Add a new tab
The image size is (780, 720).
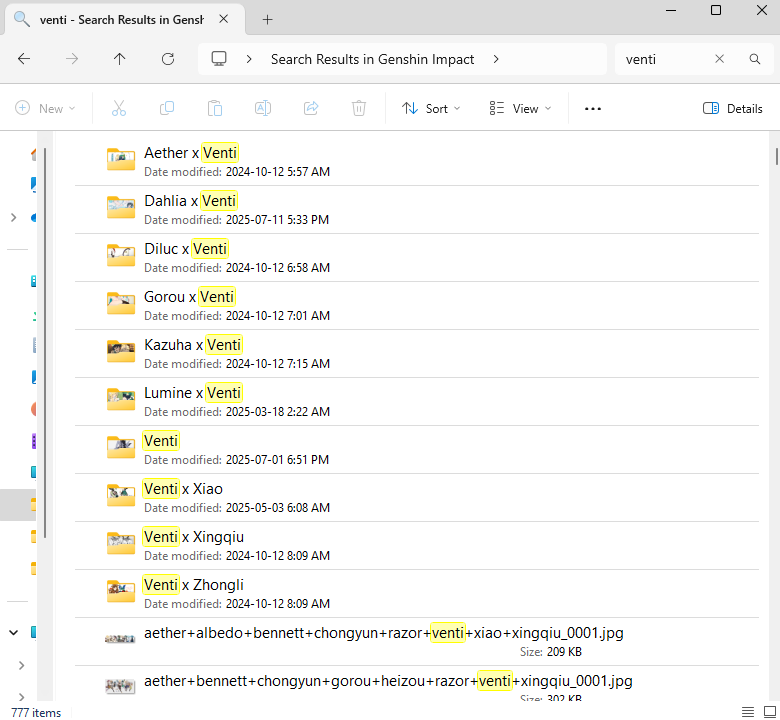pyautogui.click(x=267, y=20)
